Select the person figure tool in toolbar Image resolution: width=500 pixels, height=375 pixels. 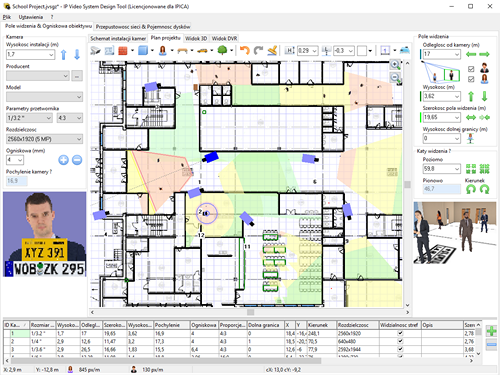pyautogui.click(x=163, y=51)
